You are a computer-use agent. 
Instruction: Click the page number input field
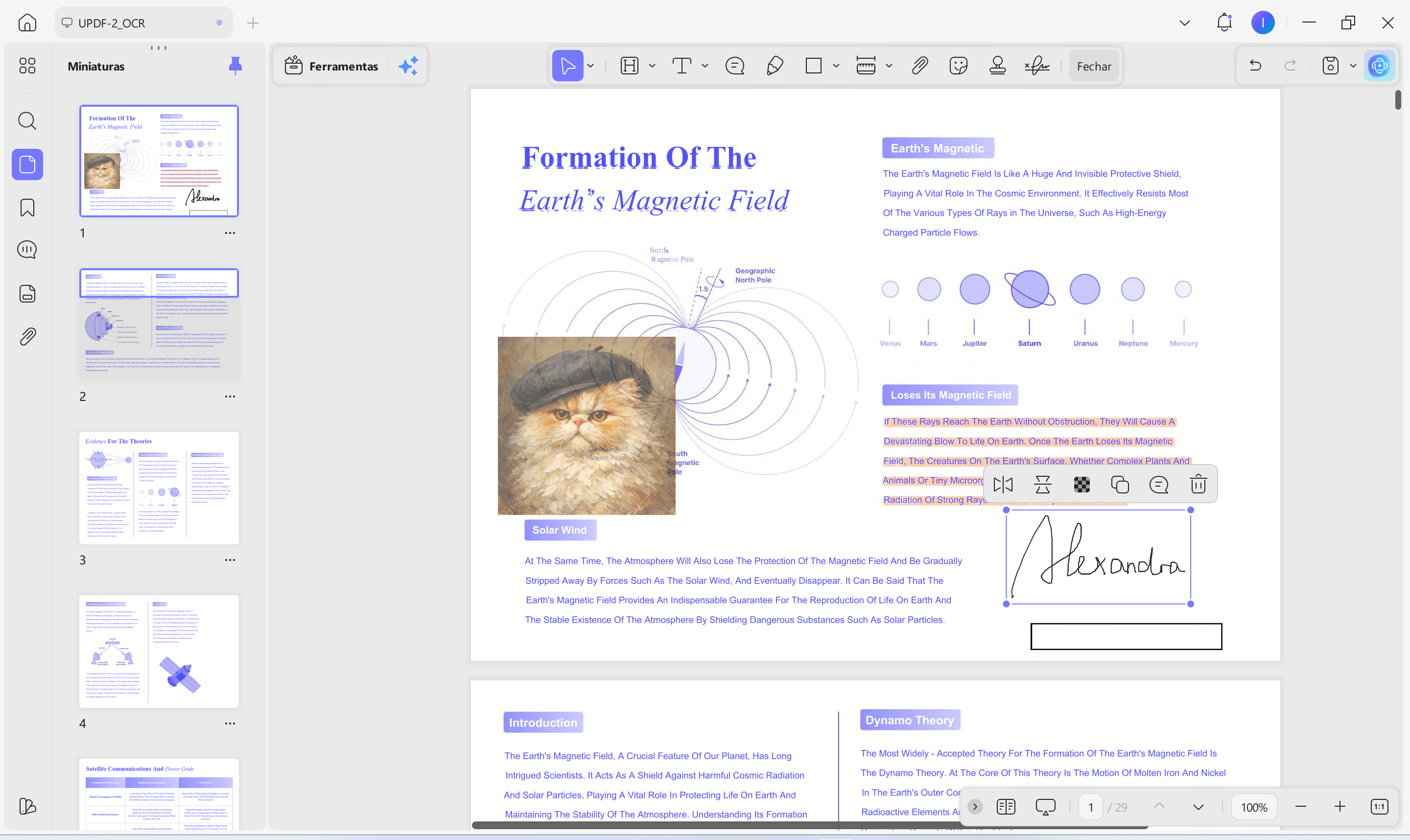click(x=1091, y=807)
